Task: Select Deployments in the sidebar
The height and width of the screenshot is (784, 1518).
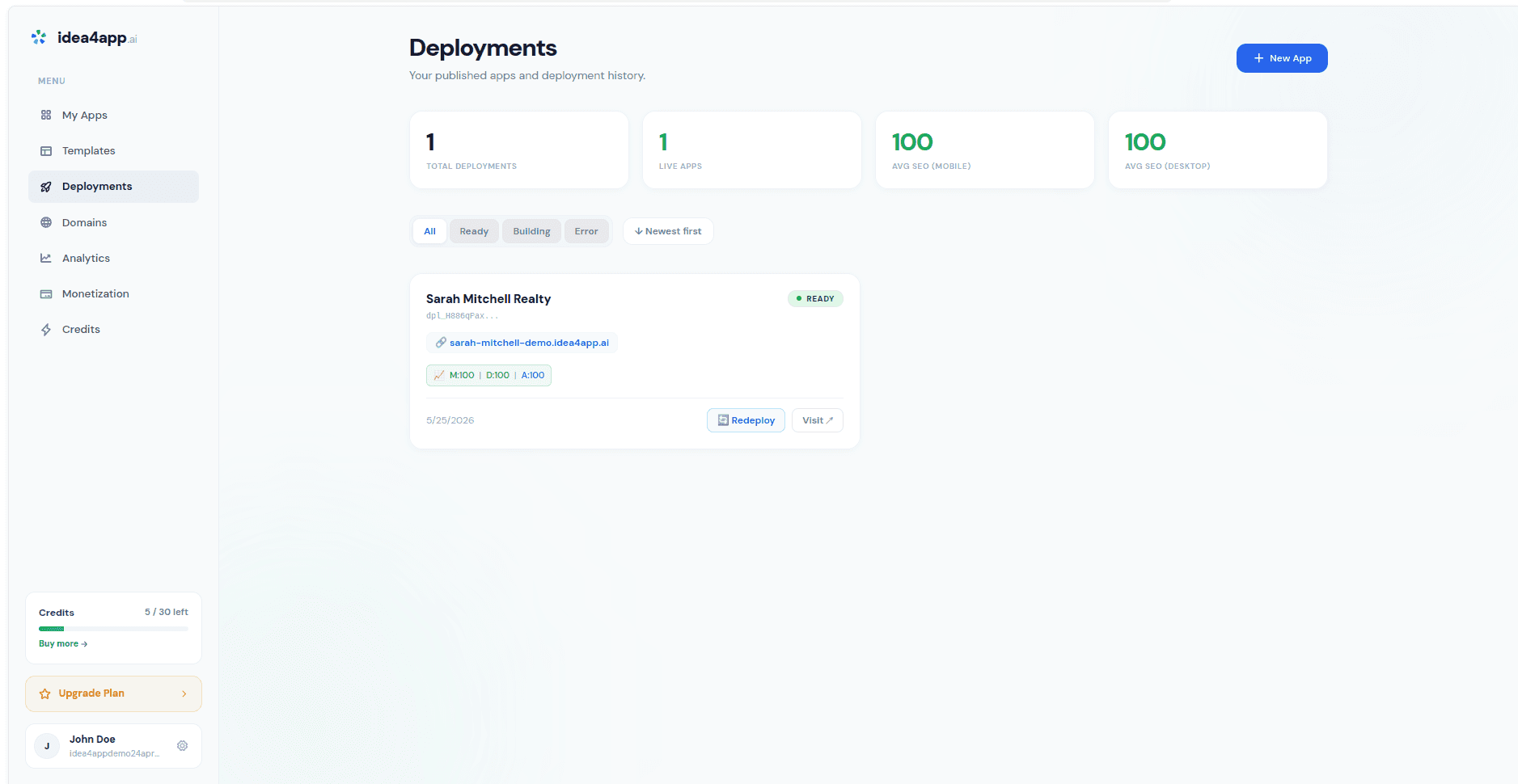Action: pyautogui.click(x=113, y=187)
